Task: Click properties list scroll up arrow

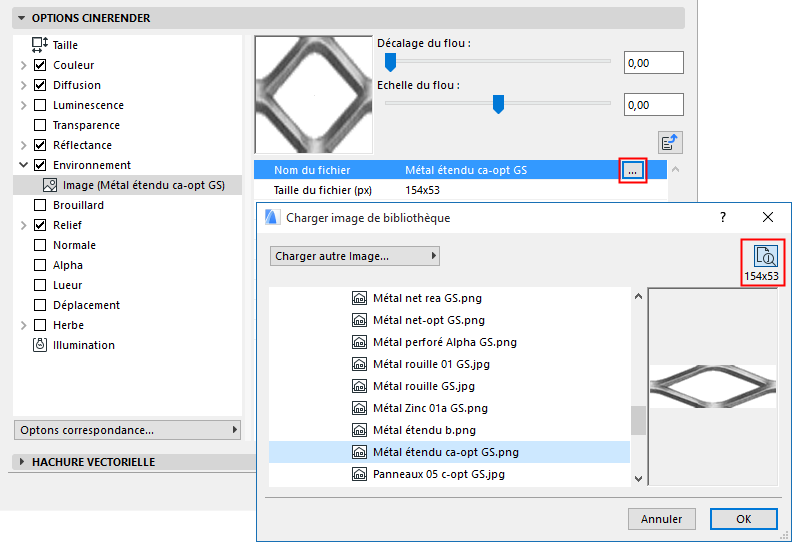Action: 675,170
